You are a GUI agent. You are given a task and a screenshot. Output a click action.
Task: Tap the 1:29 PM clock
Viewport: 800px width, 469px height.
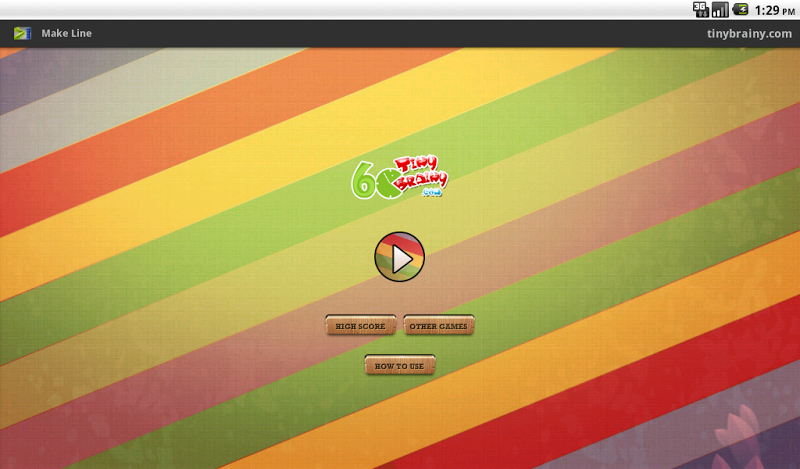coord(774,10)
